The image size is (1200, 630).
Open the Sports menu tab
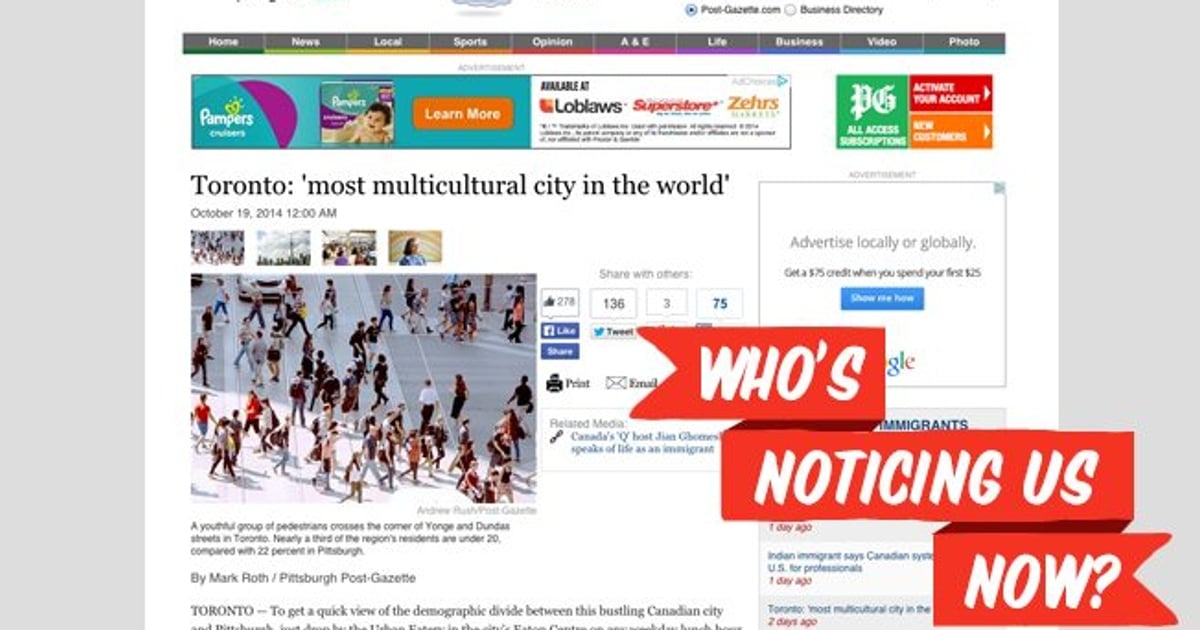[470, 42]
